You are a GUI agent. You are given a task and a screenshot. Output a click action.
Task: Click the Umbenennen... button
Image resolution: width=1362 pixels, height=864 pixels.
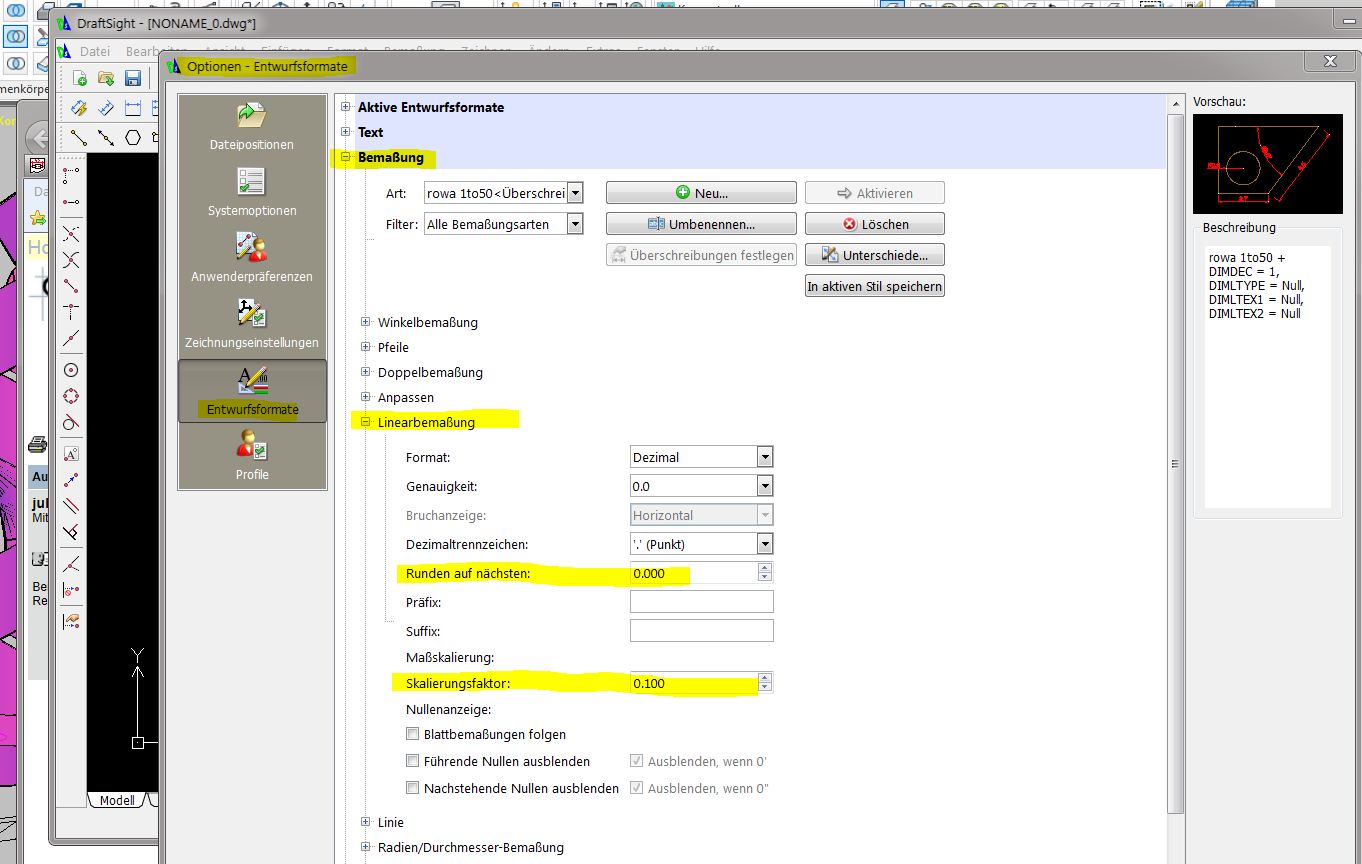click(x=701, y=224)
